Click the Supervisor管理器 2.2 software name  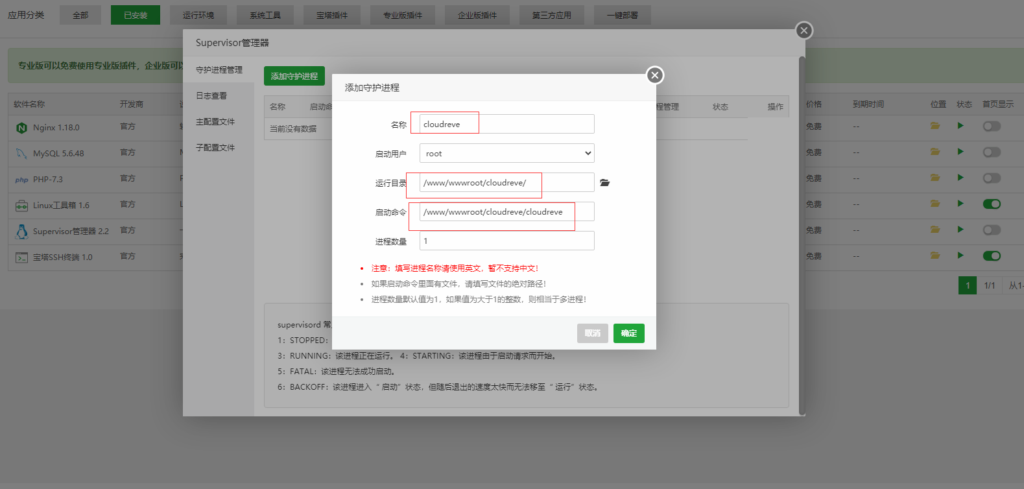71,230
